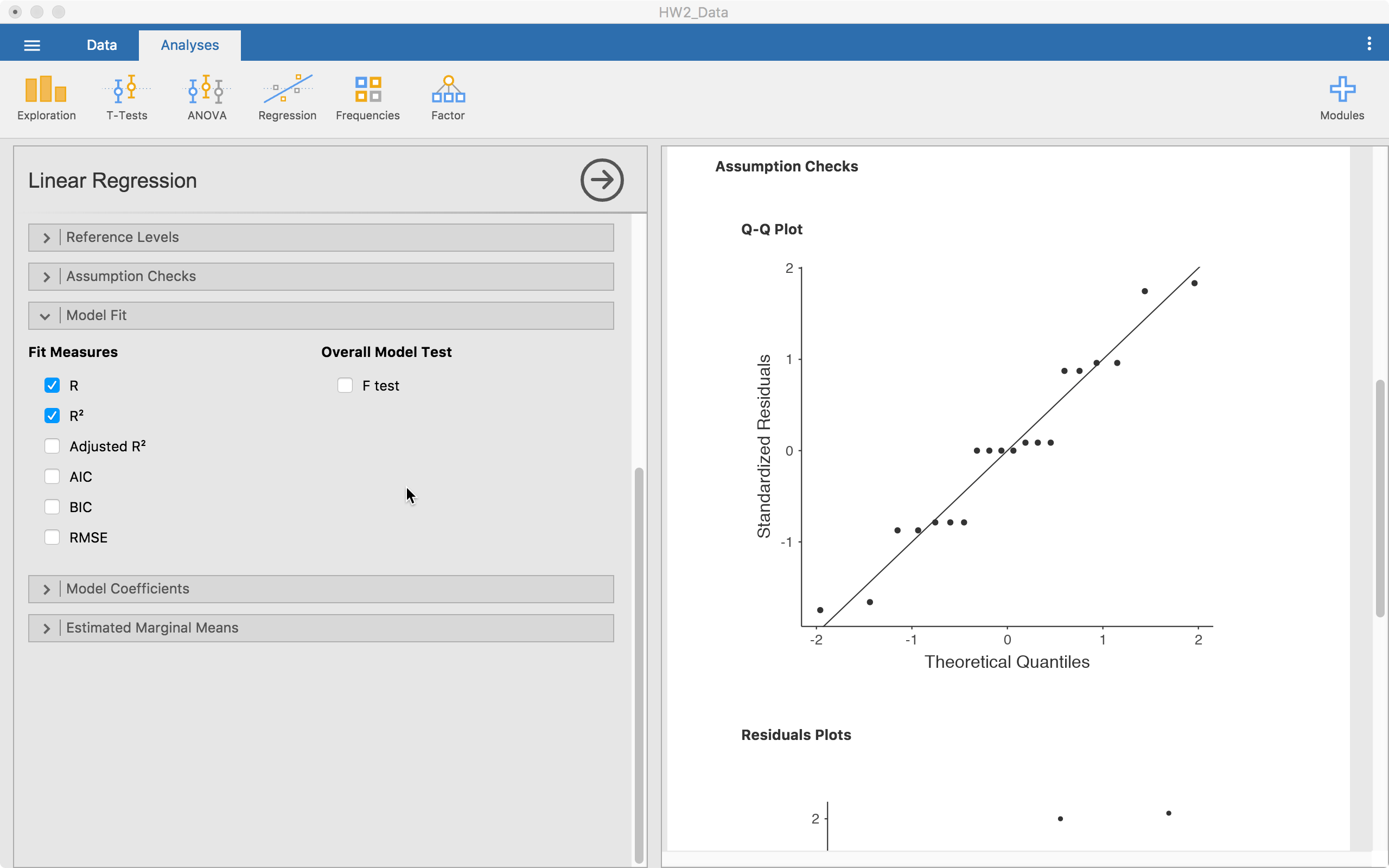Click the close-options arrow button
The height and width of the screenshot is (868, 1389).
(601, 180)
